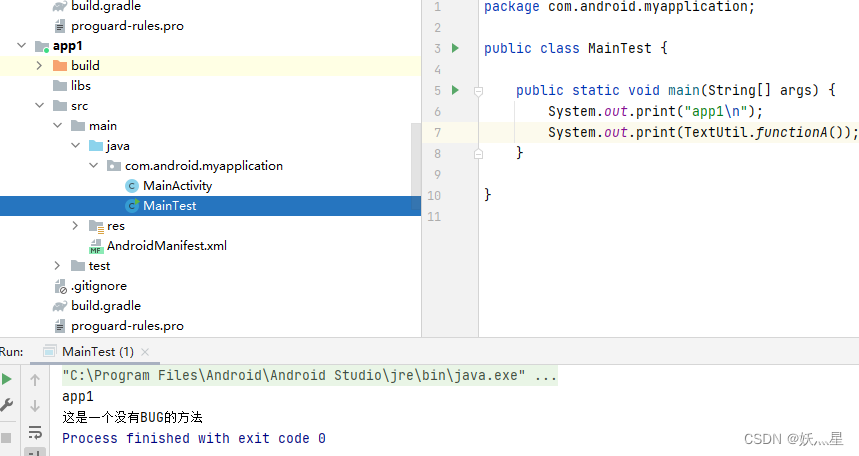This screenshot has height=456, width=859.
Task: Click the res resources folder icon
Action: tap(96, 226)
